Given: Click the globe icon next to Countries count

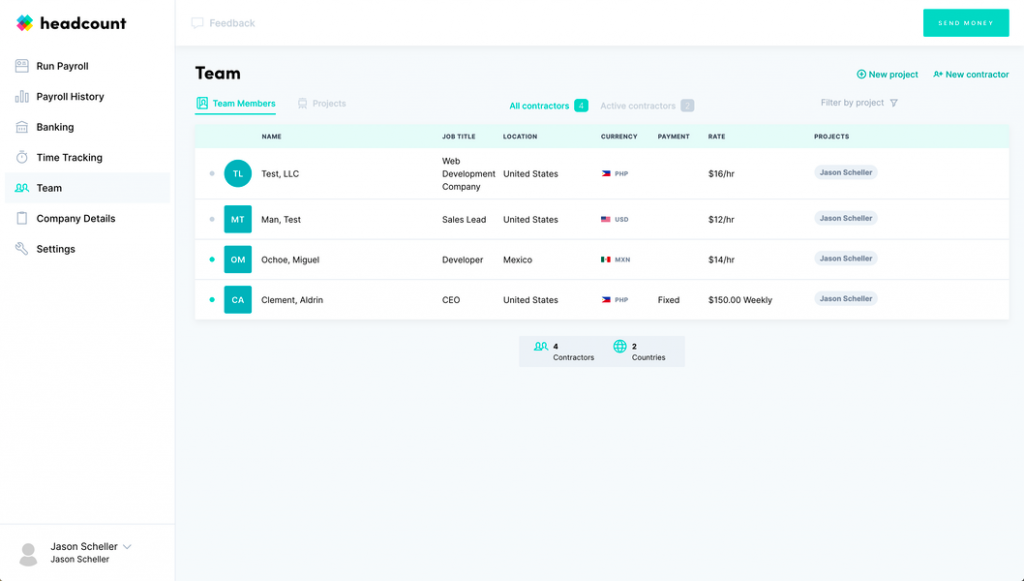Looking at the screenshot, I should (619, 347).
